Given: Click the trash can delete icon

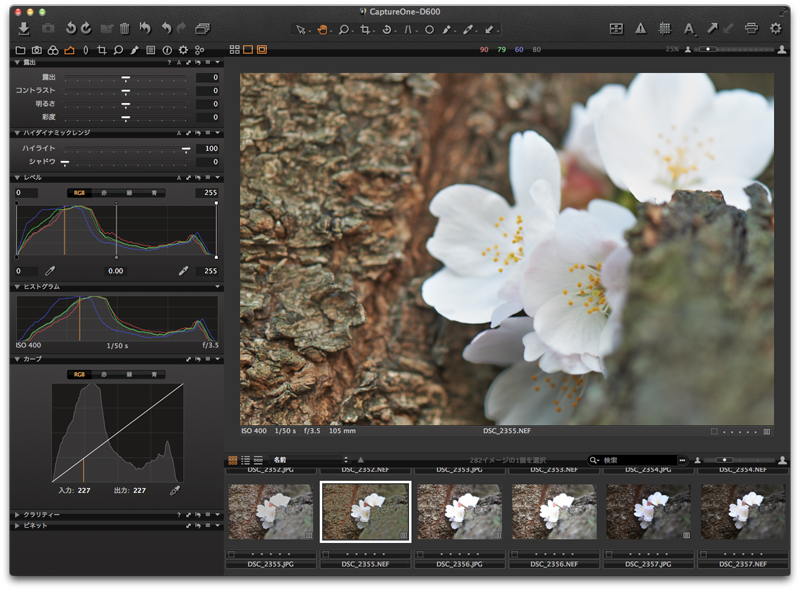Looking at the screenshot, I should point(124,29).
